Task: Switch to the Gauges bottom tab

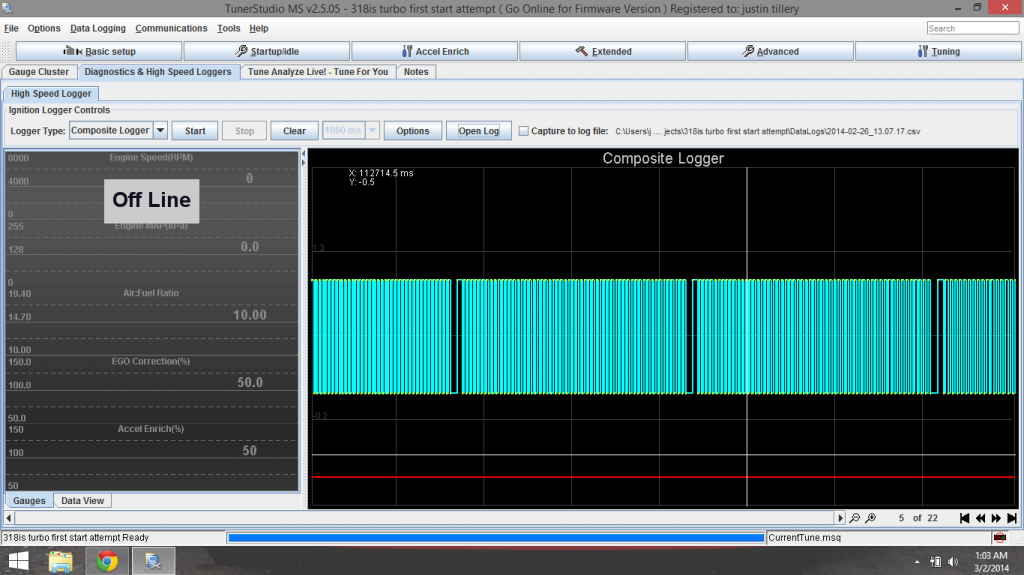Action: click(29, 501)
